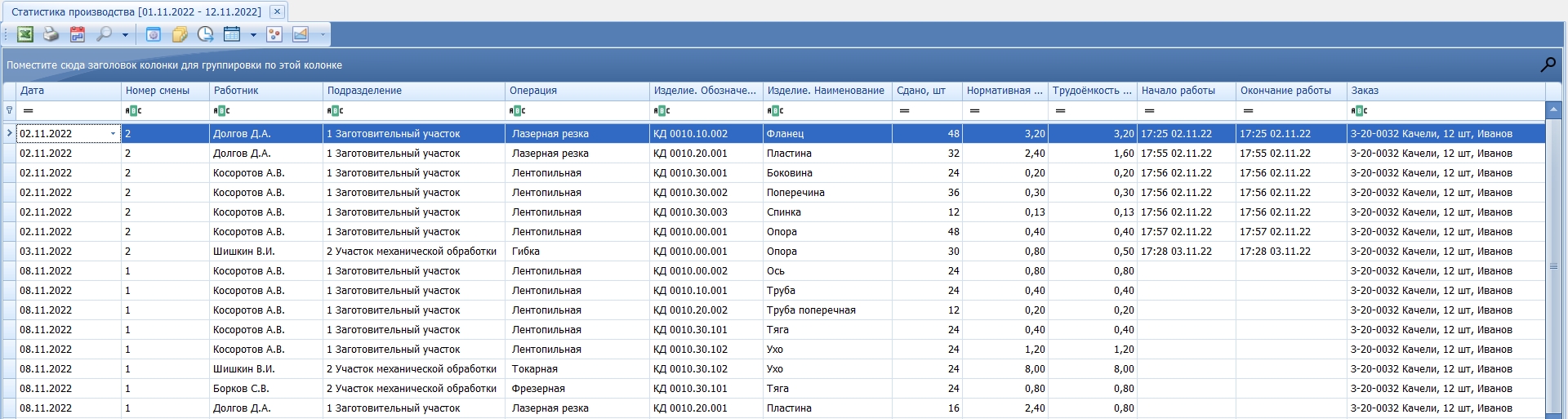Click ABC filter icon under Изделие. Наименование

775,110
